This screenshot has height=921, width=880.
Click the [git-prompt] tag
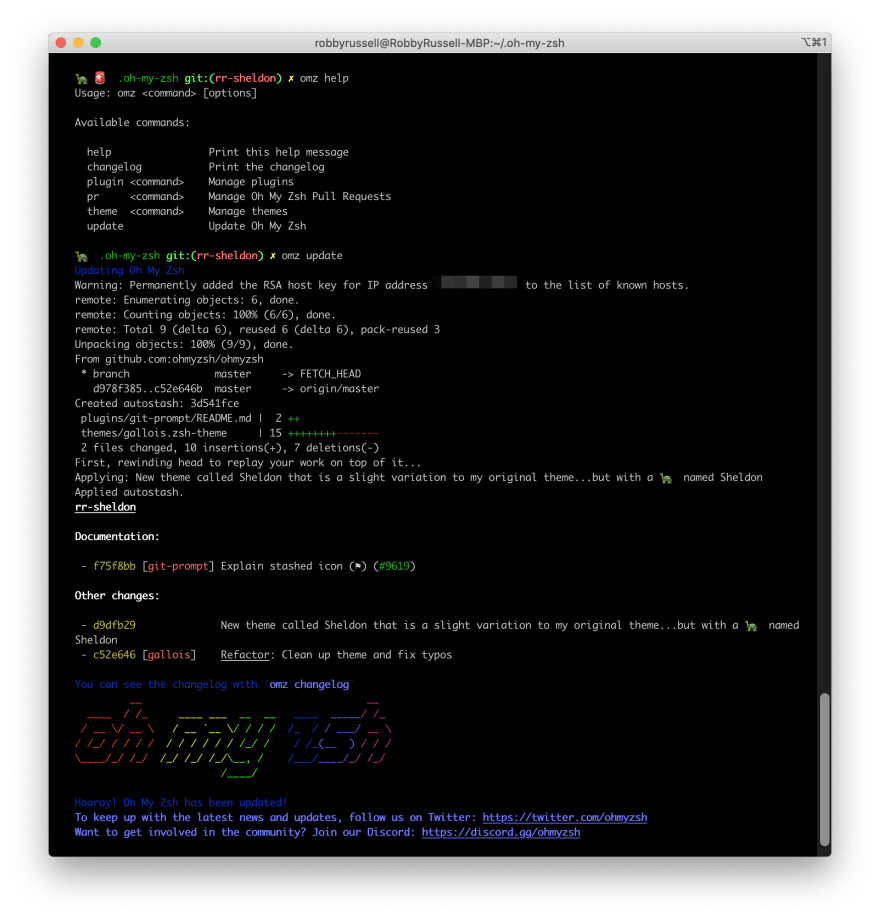(178, 566)
